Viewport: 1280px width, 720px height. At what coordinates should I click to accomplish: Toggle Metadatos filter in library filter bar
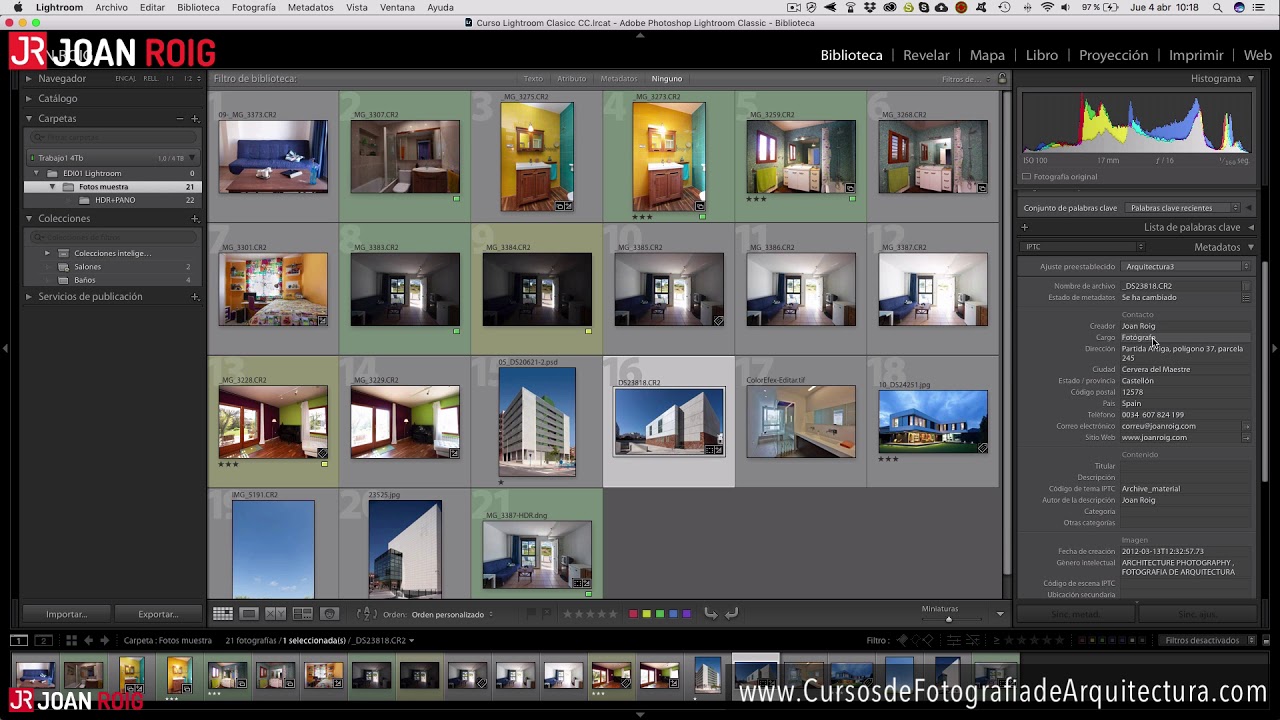coord(618,78)
